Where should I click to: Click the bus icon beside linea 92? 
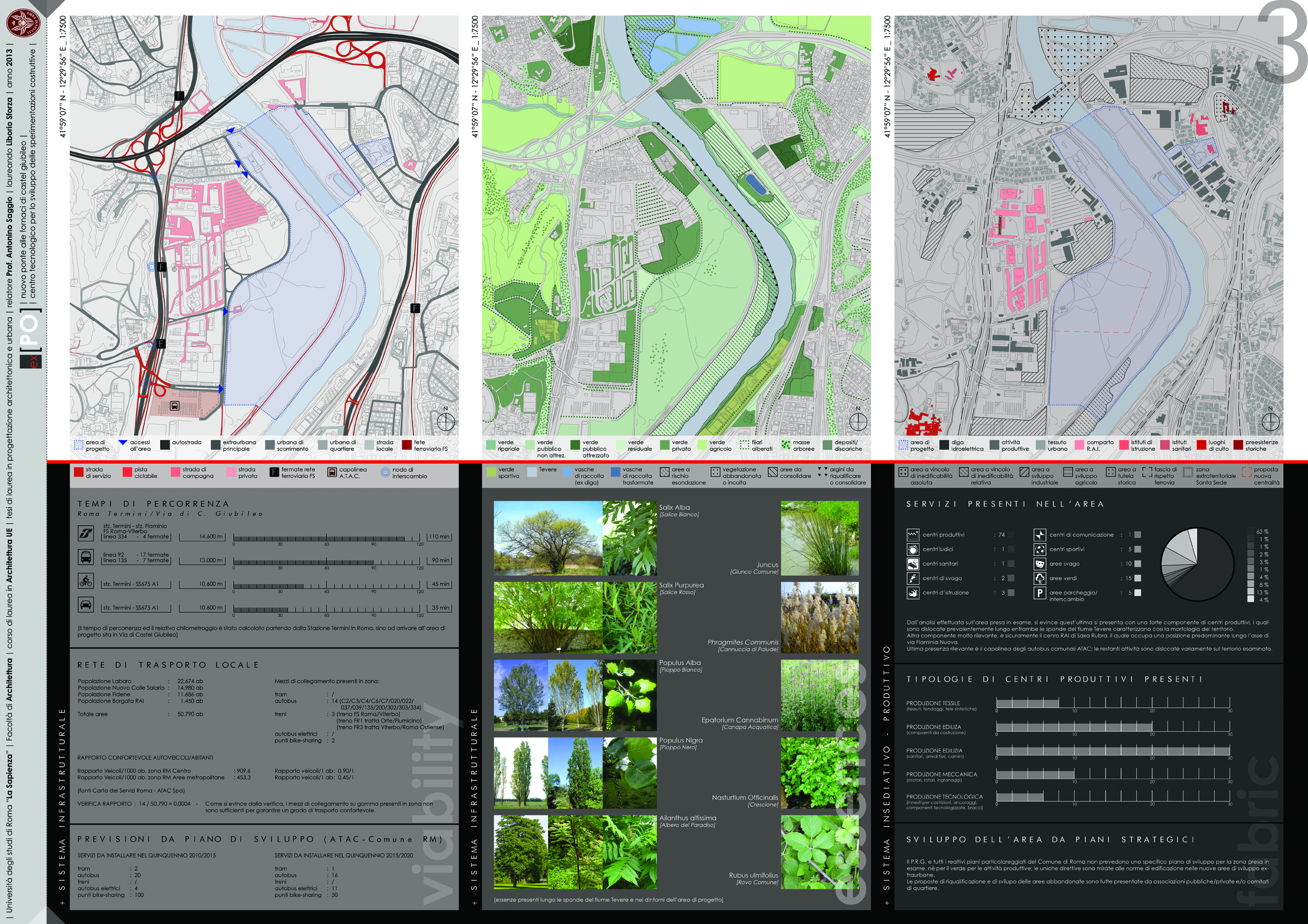pyautogui.click(x=86, y=557)
